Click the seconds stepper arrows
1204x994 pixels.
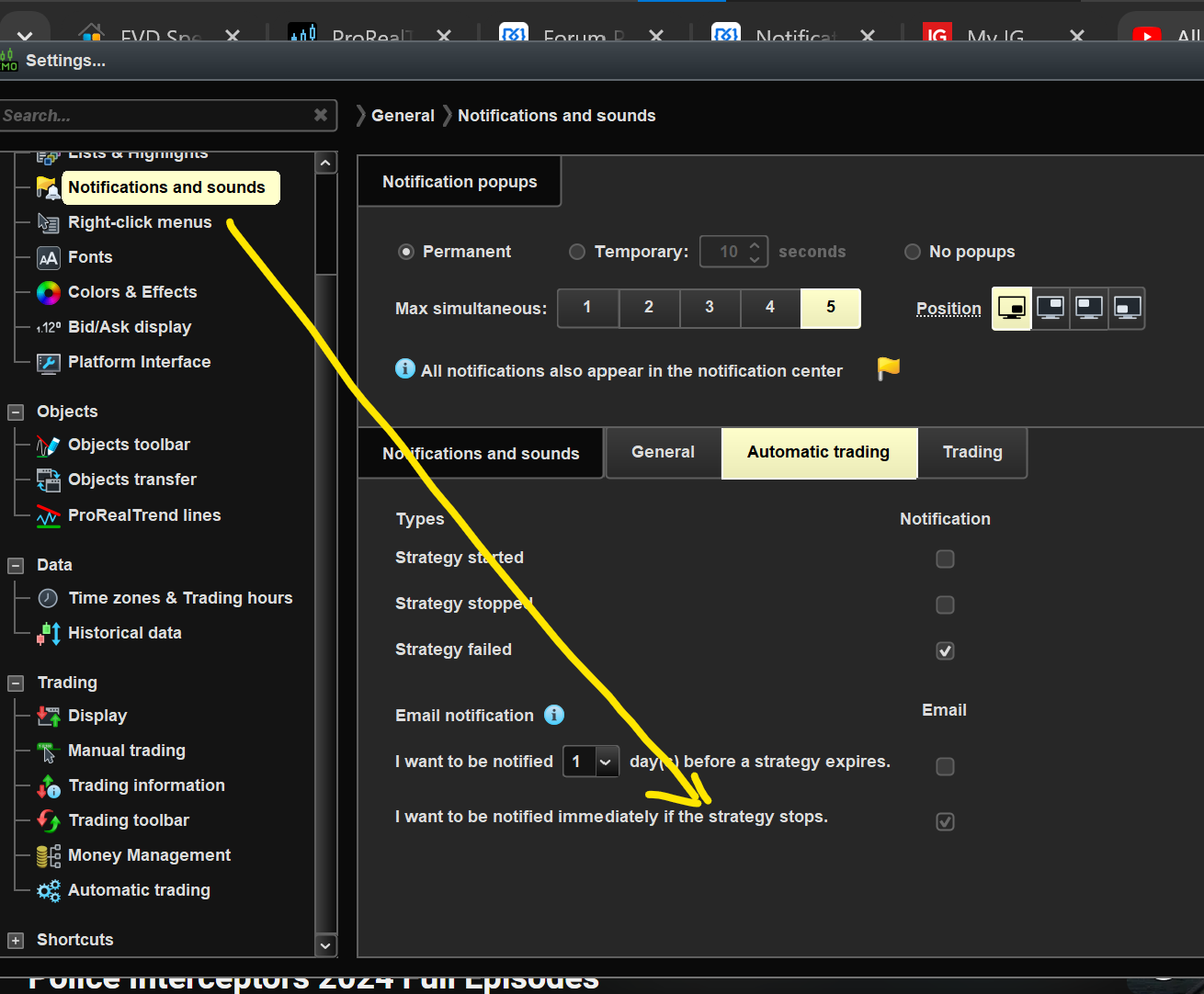pyautogui.click(x=755, y=252)
